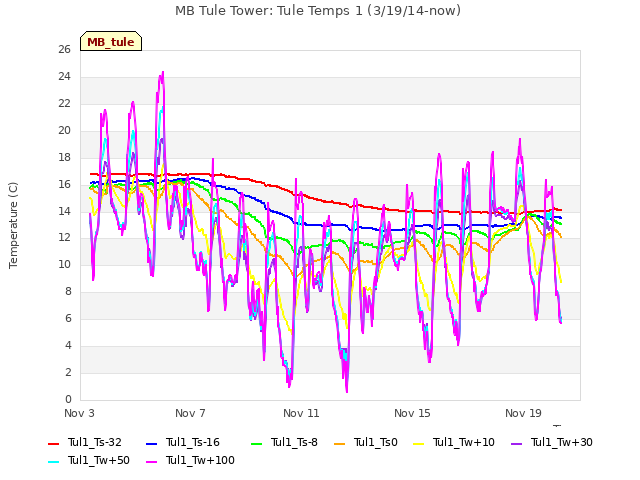This screenshot has width=640, height=480.
Task: Click the Temperature (C) axis label
Action: (x=13, y=225)
